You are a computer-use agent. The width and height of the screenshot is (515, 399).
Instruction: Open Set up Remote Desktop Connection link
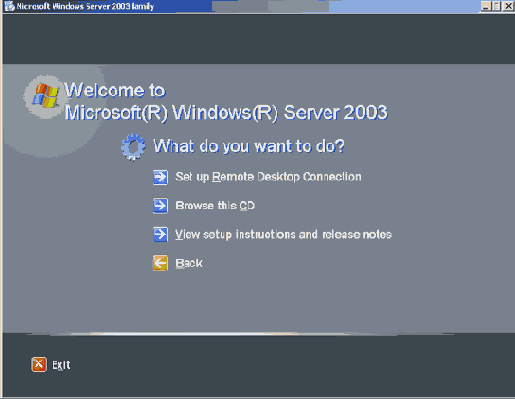[x=268, y=177]
